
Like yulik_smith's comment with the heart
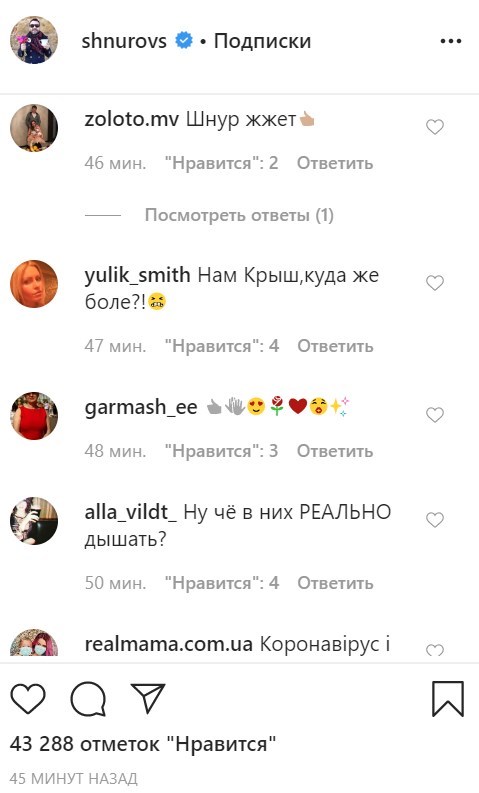(434, 282)
